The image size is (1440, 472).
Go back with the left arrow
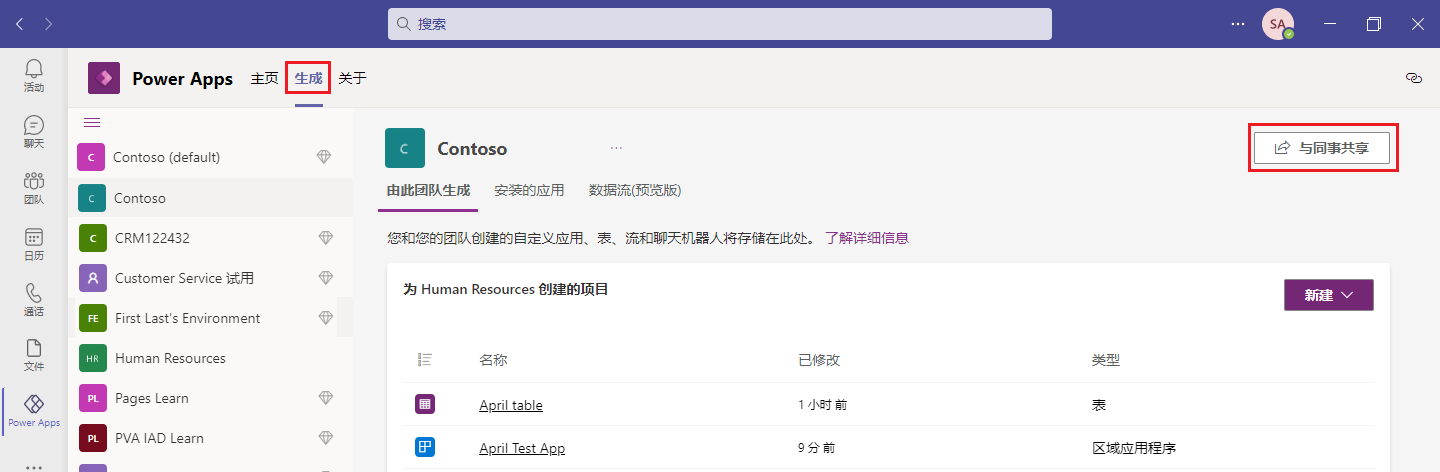pyautogui.click(x=20, y=24)
